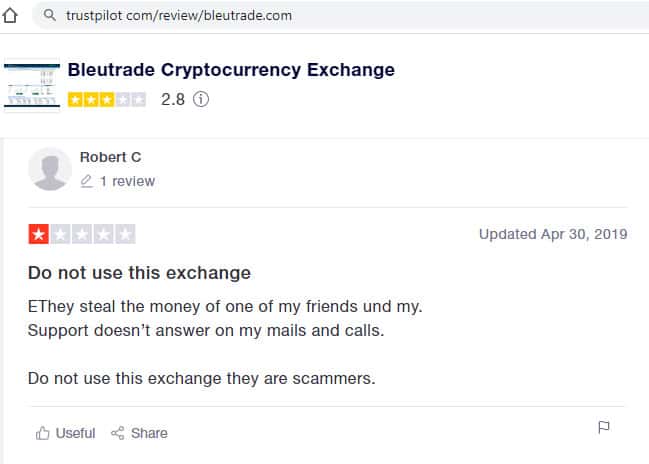Click the pencil icon beside 1 review

coord(86,181)
